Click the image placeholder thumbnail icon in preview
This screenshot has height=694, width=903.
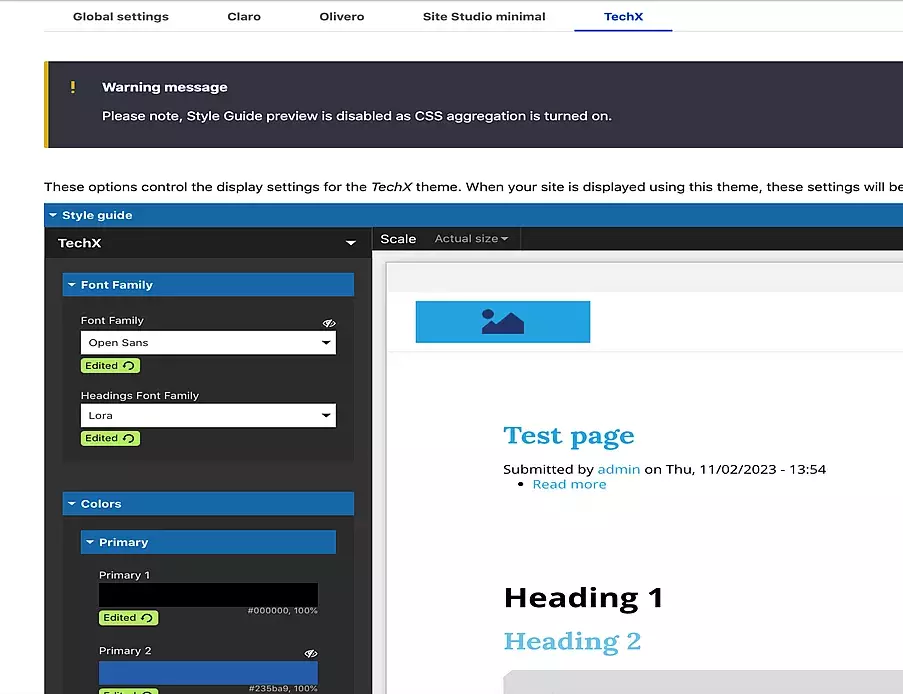503,322
